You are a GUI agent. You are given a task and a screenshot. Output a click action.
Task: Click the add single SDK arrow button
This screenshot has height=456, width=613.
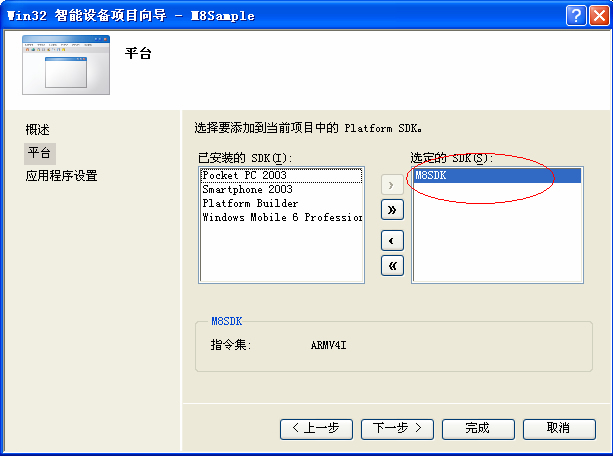tap(392, 185)
